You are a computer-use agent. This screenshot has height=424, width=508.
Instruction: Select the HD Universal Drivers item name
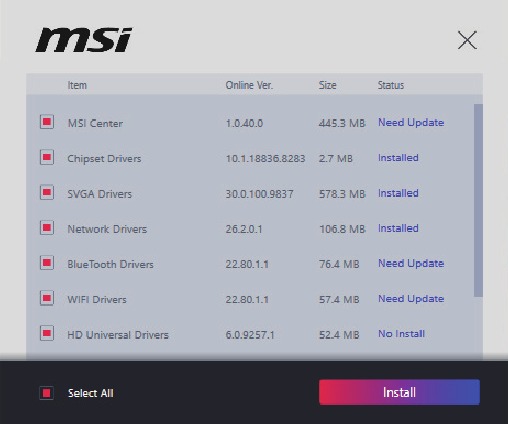coord(118,335)
